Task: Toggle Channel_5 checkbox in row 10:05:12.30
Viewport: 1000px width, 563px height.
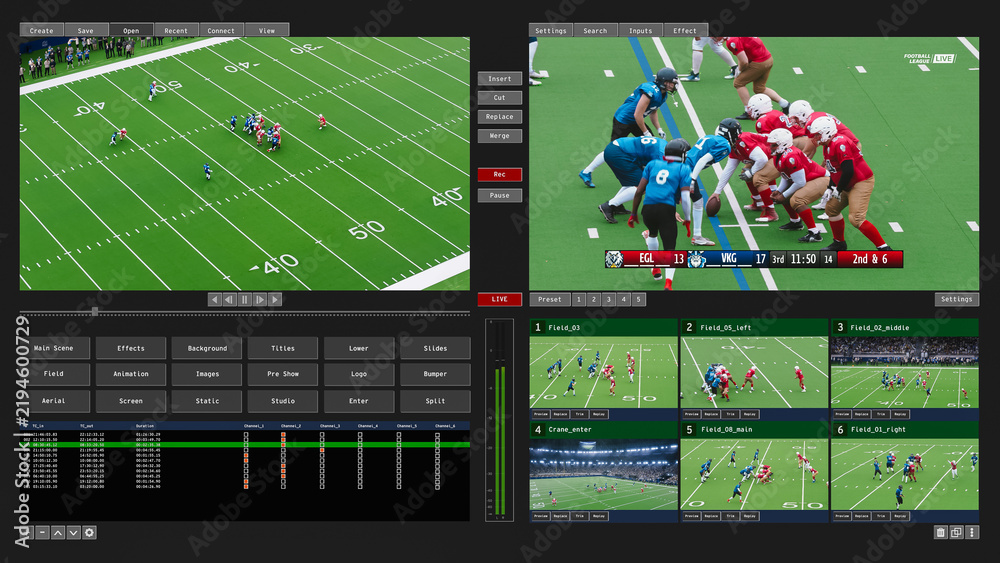Action: coord(399,460)
